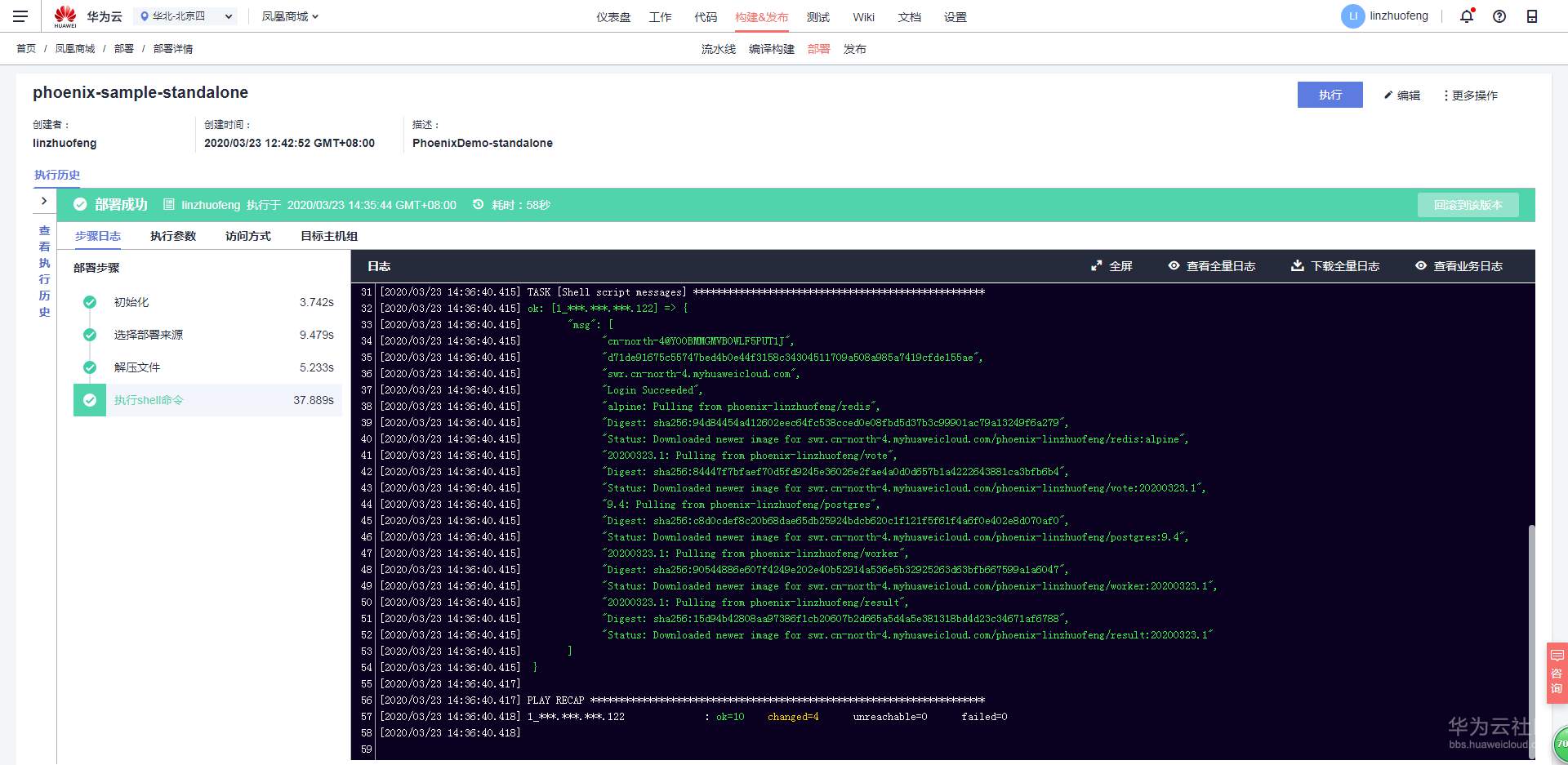Click 下载全量日志
1568x765 pixels.
[1335, 266]
